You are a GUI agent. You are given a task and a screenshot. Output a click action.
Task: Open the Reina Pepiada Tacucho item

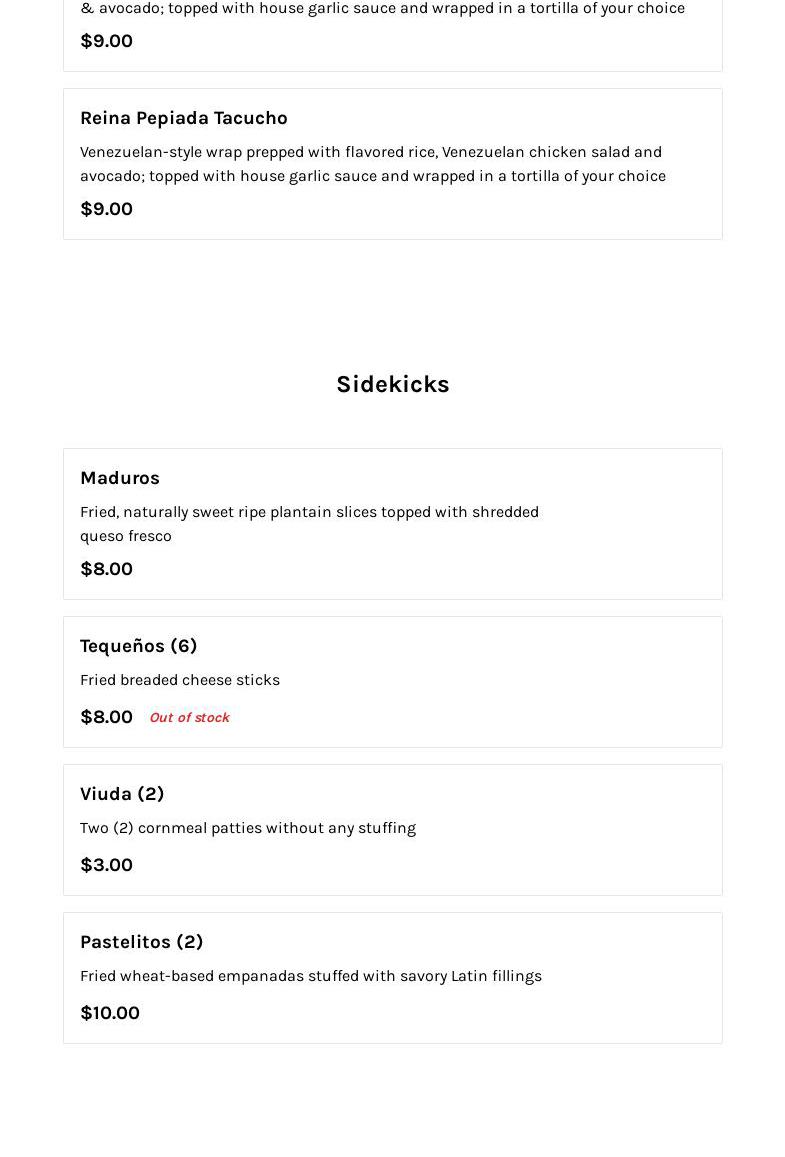pyautogui.click(x=184, y=118)
